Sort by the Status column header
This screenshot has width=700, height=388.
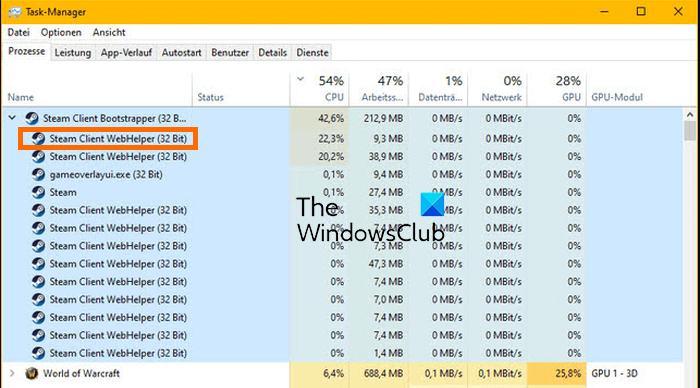click(241, 89)
